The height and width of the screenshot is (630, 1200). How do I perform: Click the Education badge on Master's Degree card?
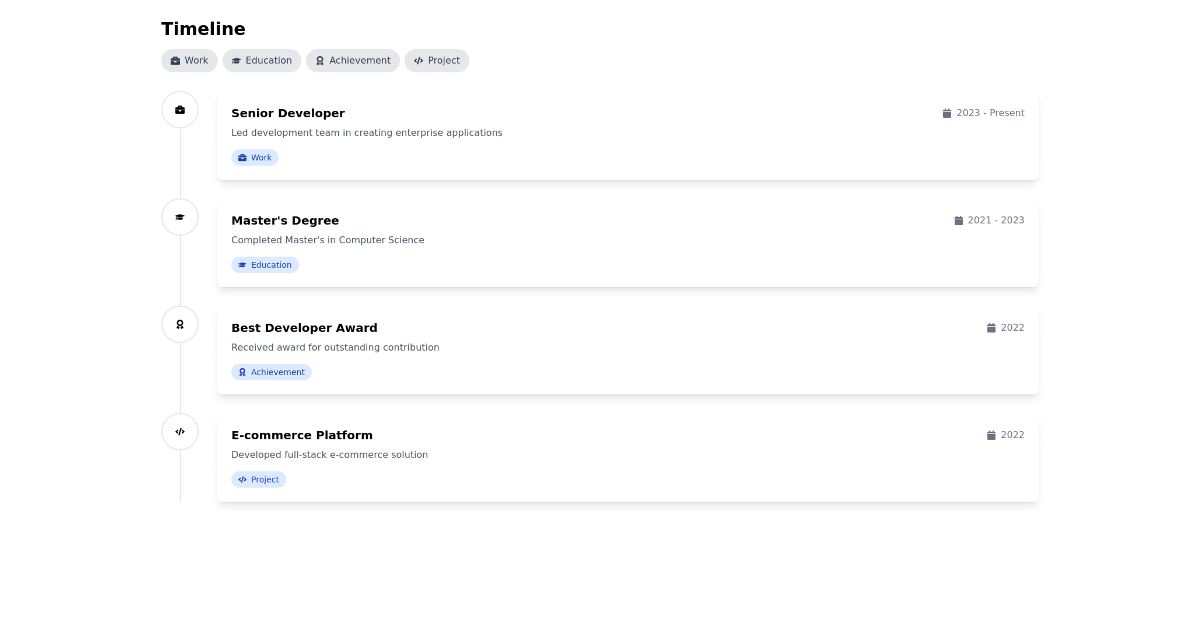click(x=265, y=264)
